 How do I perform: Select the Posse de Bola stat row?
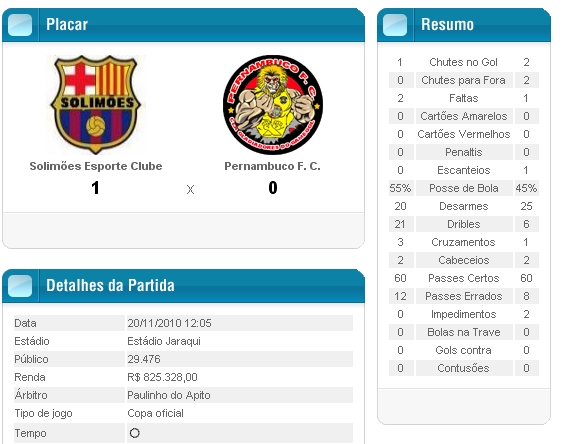tap(464, 188)
